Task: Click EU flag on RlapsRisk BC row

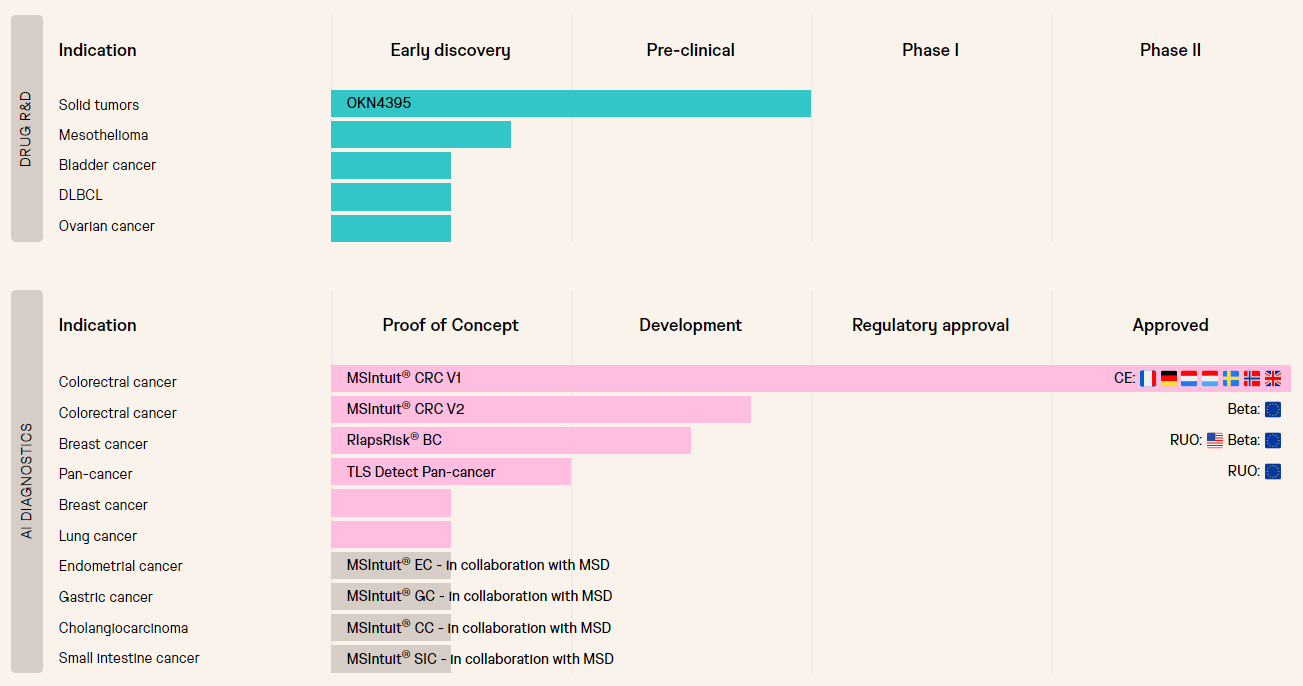Action: click(x=1273, y=440)
